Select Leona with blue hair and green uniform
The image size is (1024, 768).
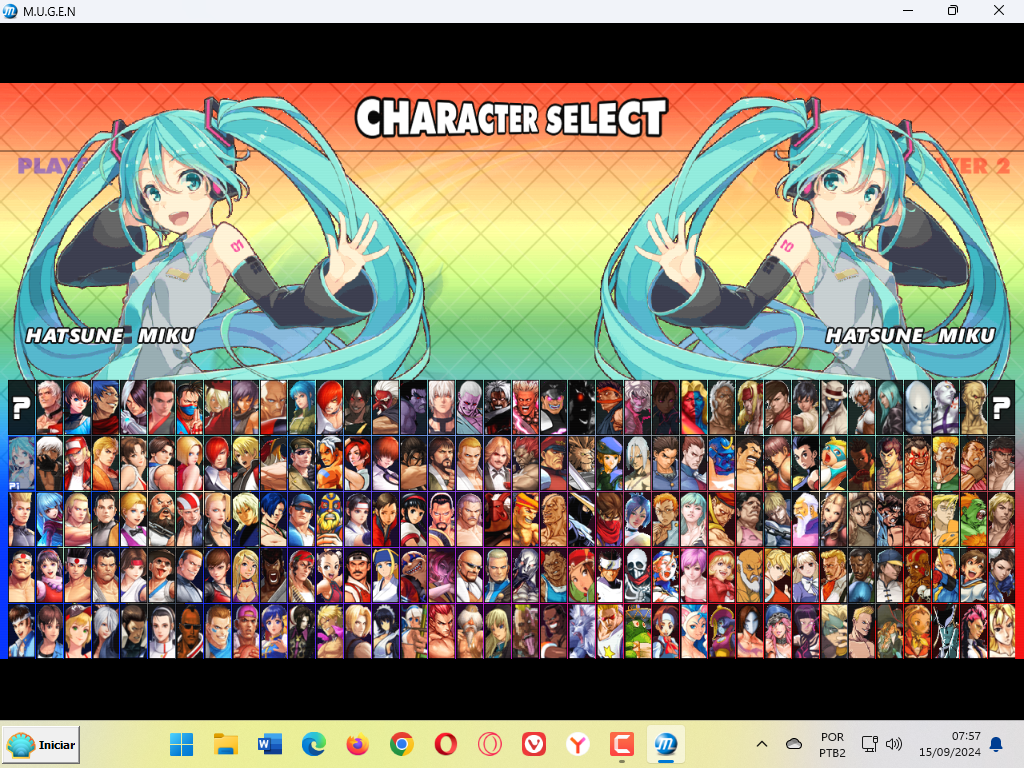point(302,408)
